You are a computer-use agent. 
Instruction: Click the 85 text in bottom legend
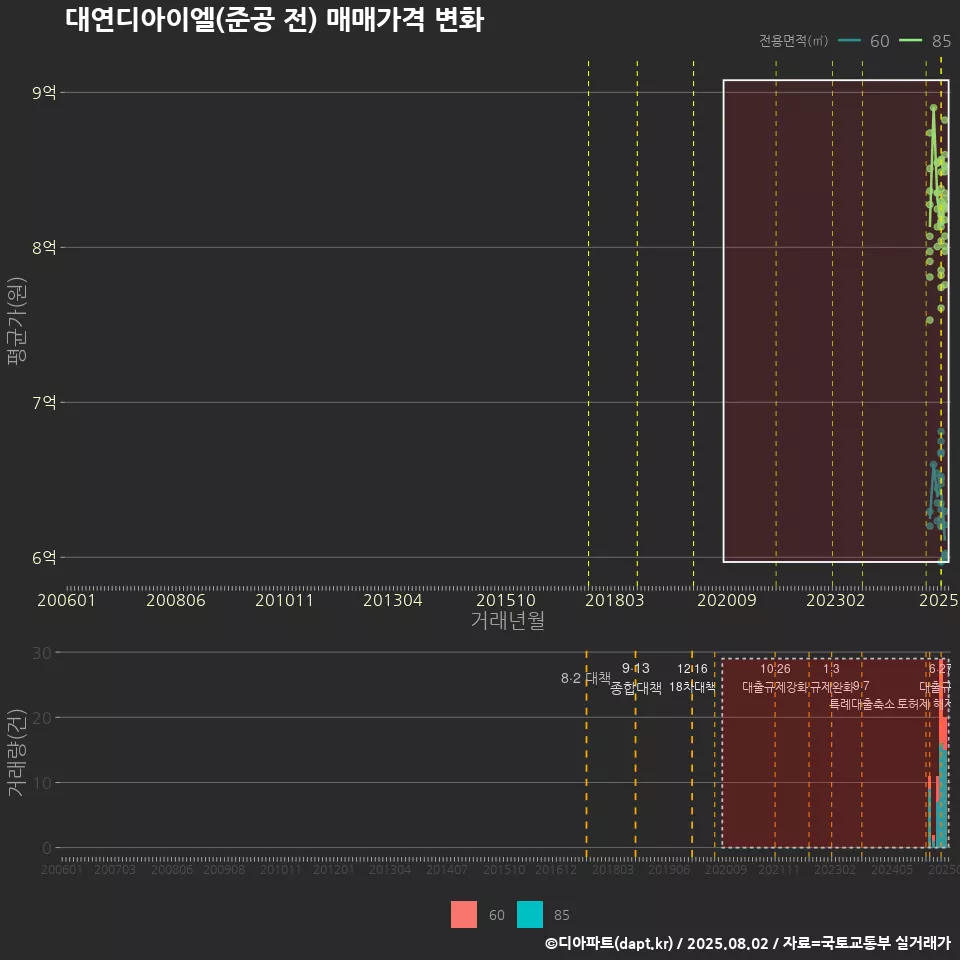[561, 915]
